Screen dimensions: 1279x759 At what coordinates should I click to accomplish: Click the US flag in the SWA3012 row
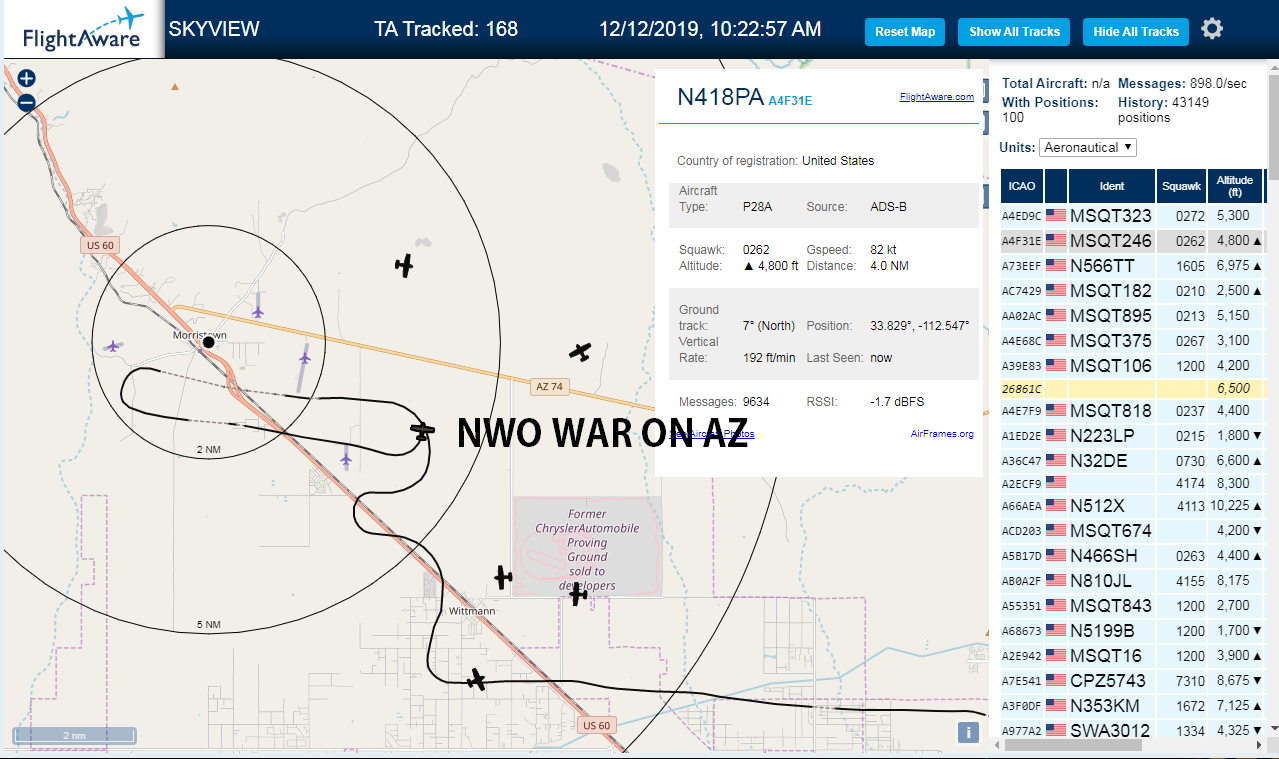pyautogui.click(x=1056, y=731)
